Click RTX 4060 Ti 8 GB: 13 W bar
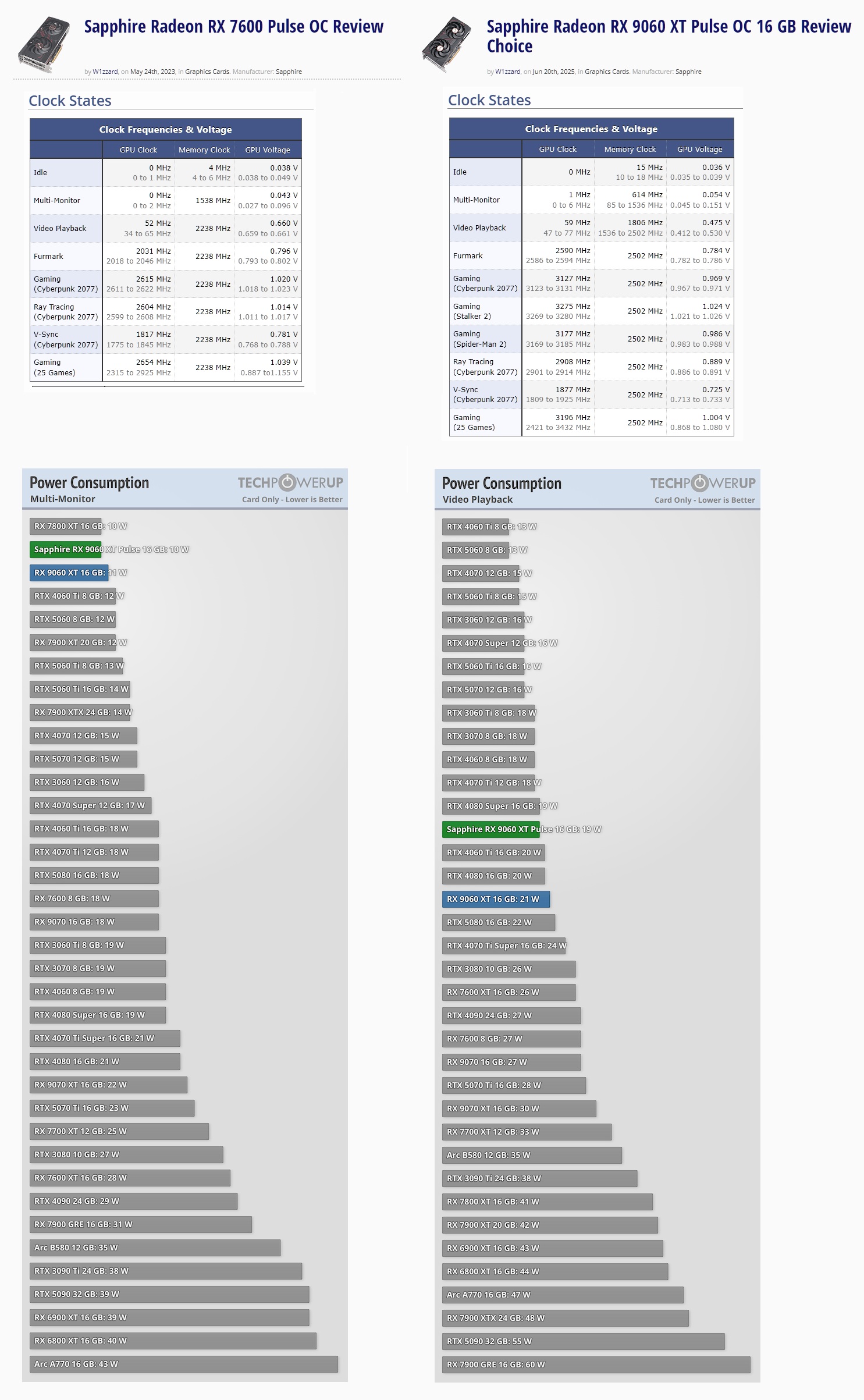The width and height of the screenshot is (864, 1400). (476, 527)
